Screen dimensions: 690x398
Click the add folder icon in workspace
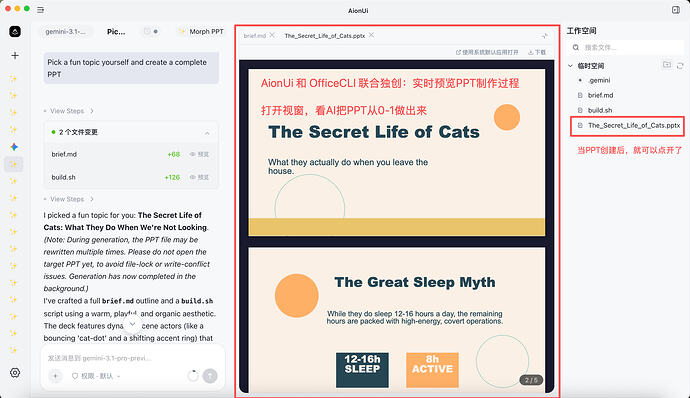667,65
